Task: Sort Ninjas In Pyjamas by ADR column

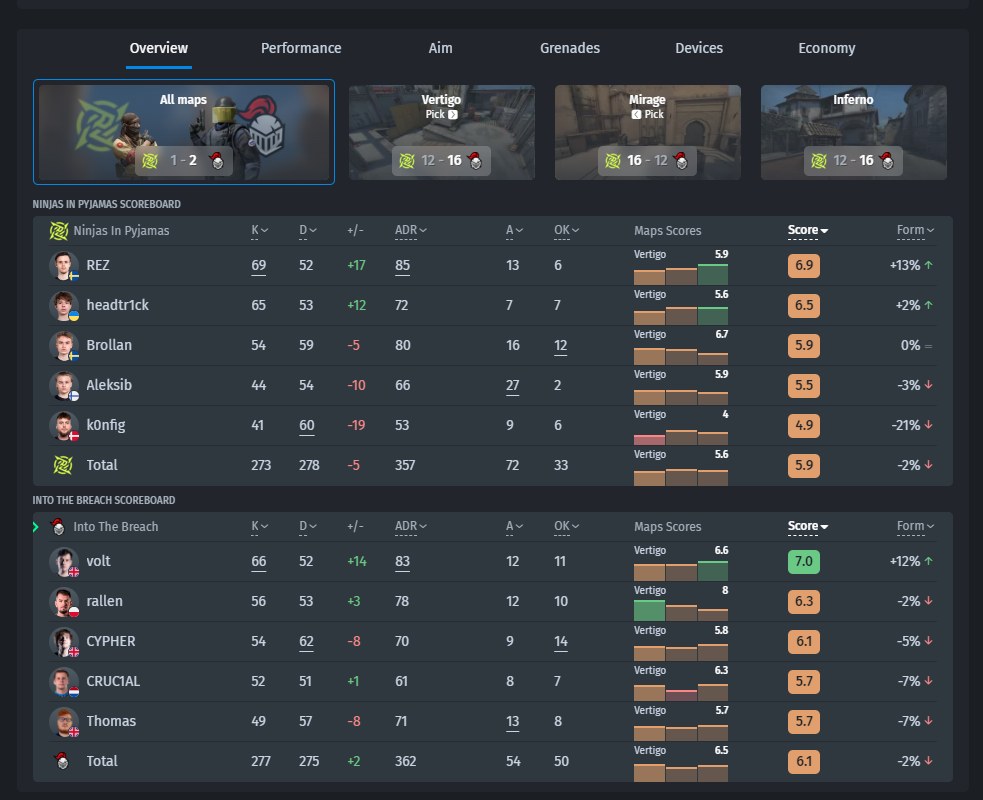Action: [411, 231]
